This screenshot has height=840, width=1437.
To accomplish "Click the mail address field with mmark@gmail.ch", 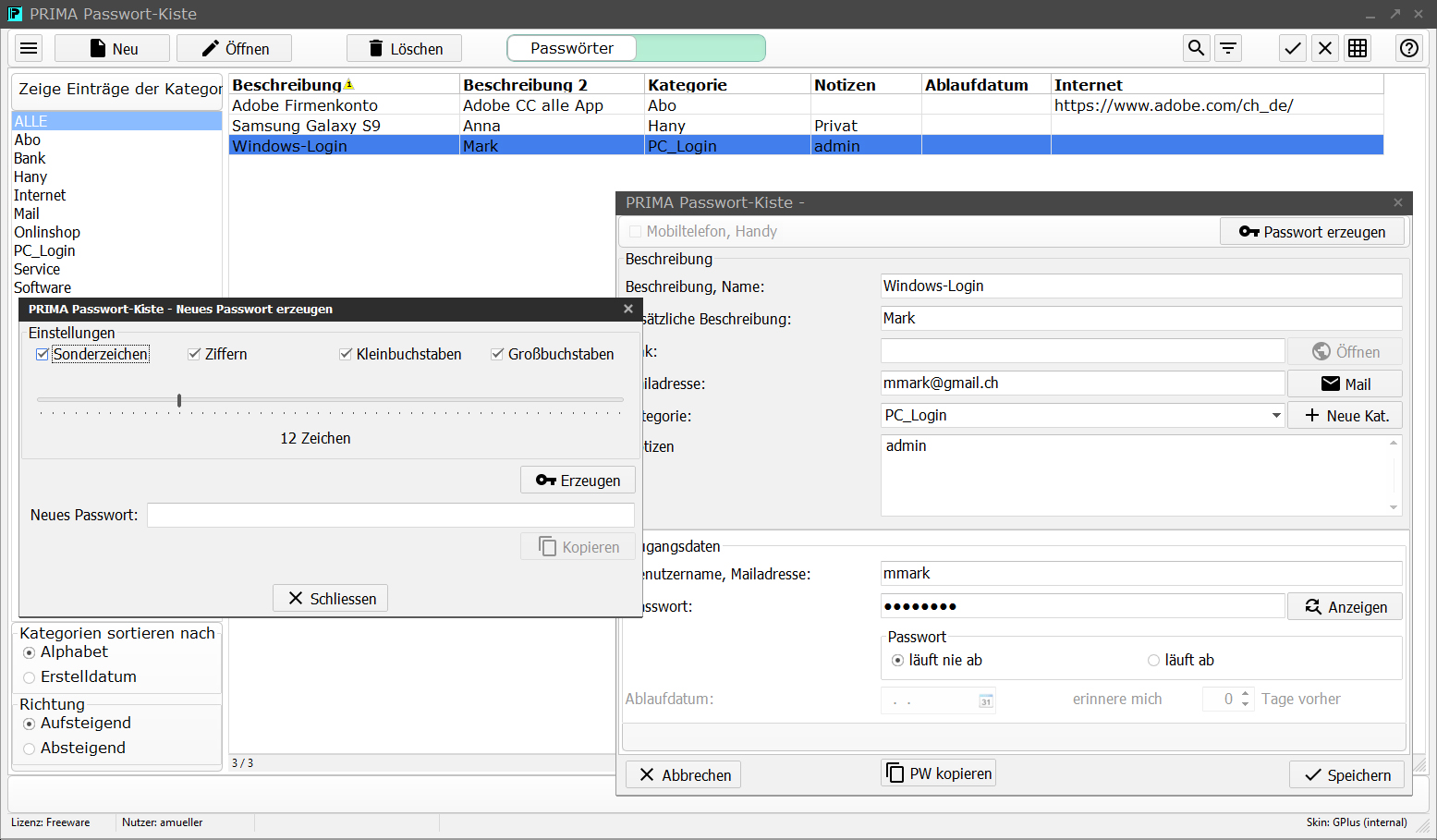I will coord(1083,383).
